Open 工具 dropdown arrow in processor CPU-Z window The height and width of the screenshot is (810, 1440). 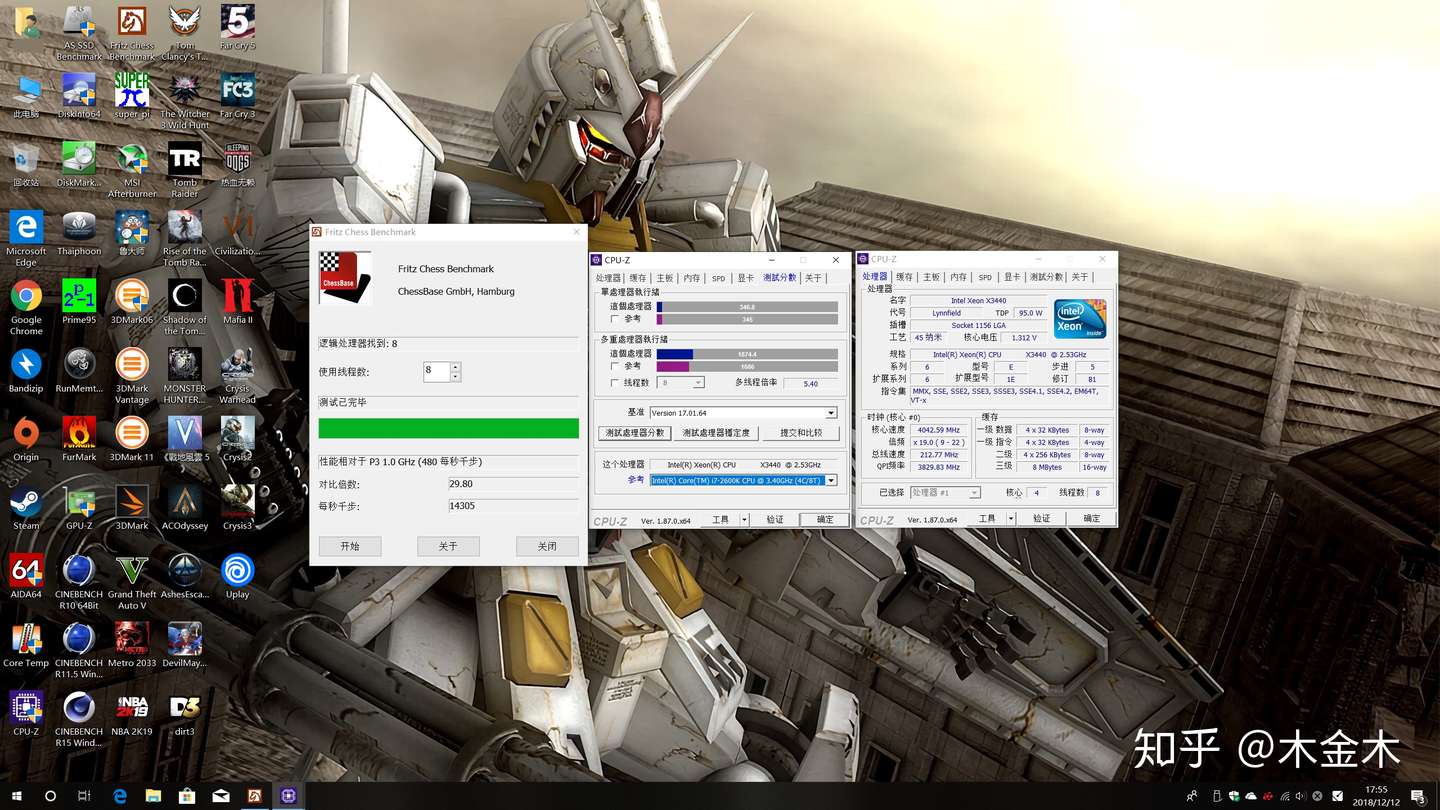[x=1010, y=519]
